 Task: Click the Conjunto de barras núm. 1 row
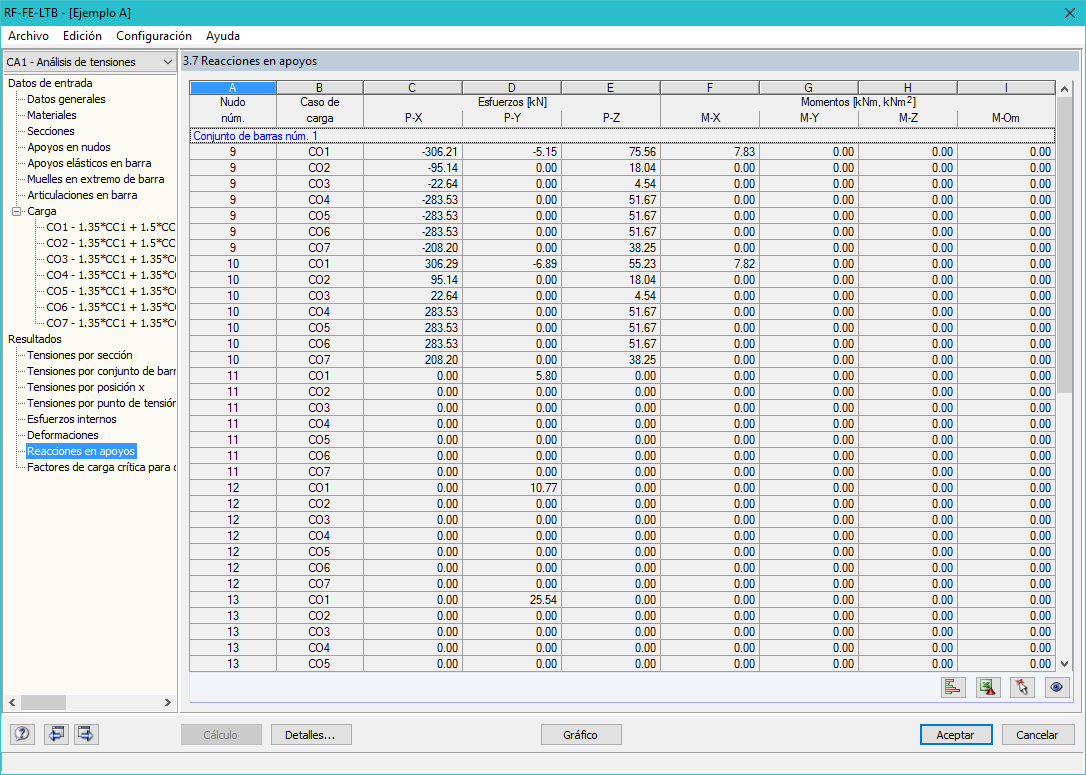(x=622, y=136)
